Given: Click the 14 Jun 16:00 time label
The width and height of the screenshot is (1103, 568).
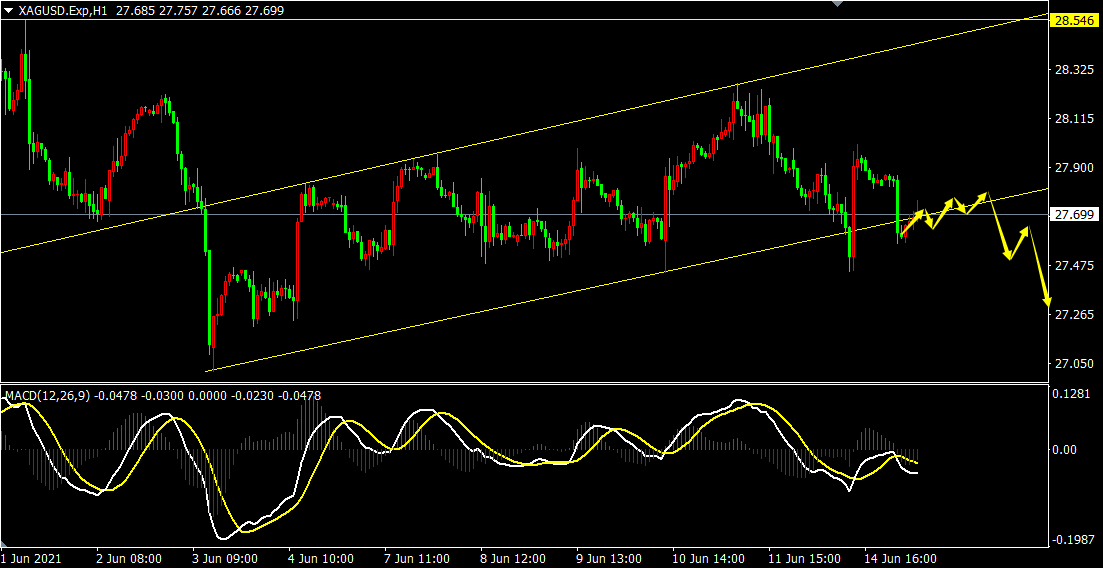Looking at the screenshot, I should (x=902, y=559).
